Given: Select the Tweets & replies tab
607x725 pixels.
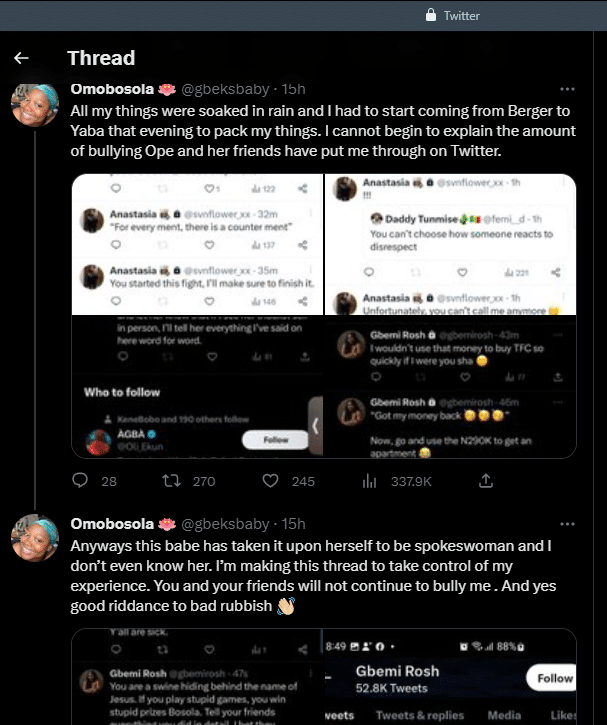Looking at the screenshot, I should click(x=418, y=715).
